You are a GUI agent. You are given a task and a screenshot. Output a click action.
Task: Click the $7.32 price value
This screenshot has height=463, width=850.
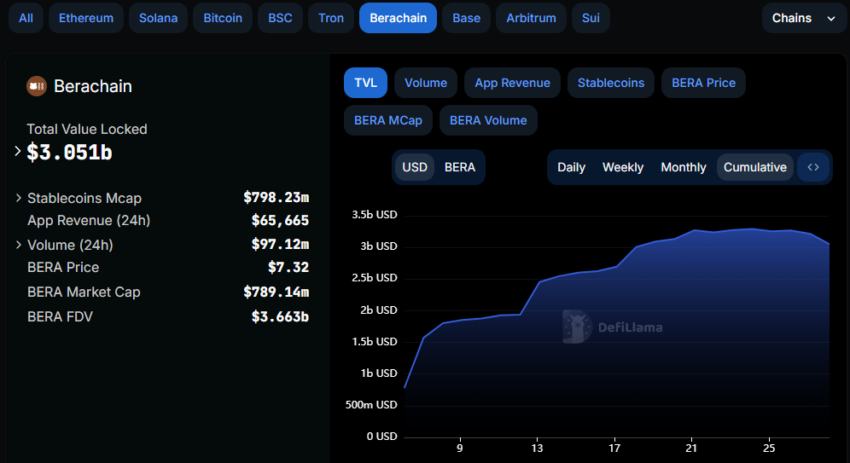[x=288, y=267]
